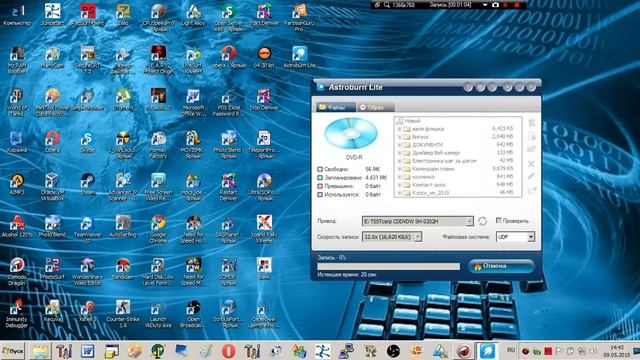Expand the Курси_зм_2015 folder node

399,192
